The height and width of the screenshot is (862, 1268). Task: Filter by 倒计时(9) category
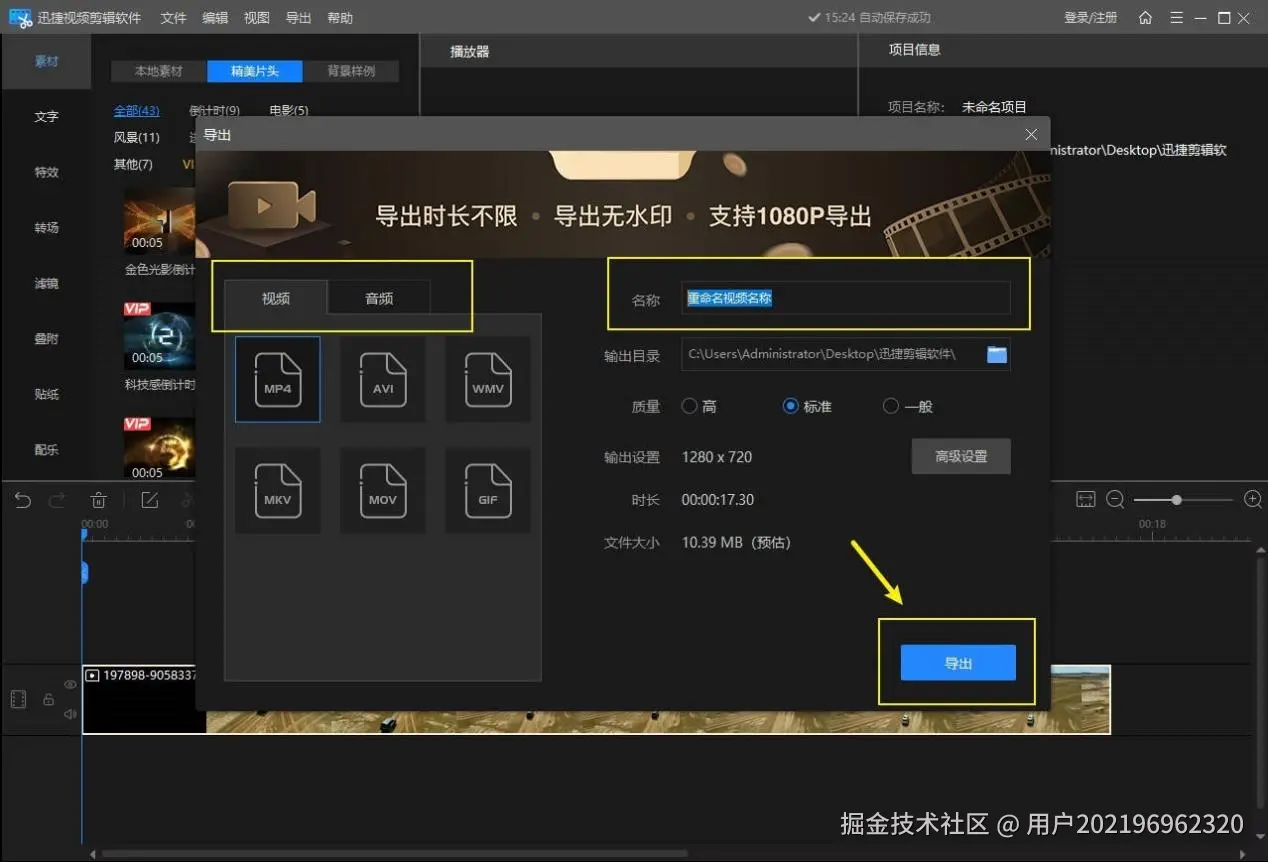pyautogui.click(x=214, y=111)
